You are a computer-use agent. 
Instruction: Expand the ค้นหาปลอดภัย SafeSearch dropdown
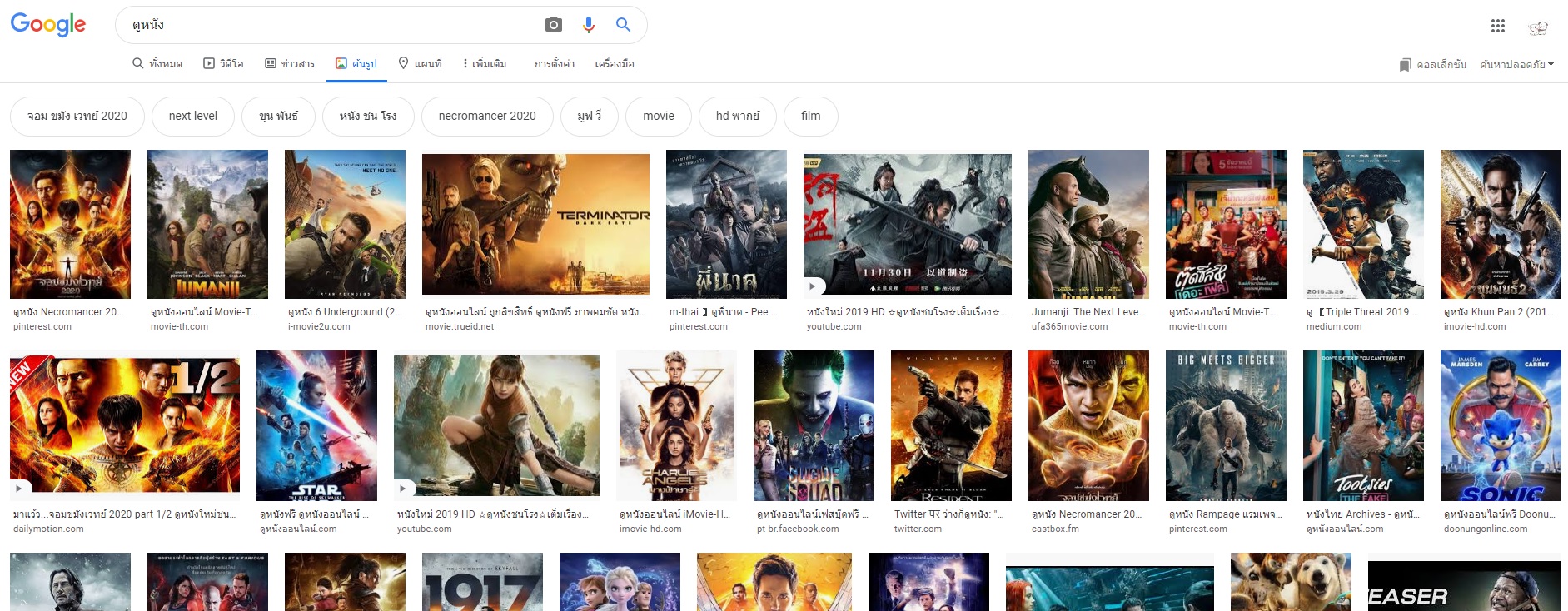pos(1517,64)
